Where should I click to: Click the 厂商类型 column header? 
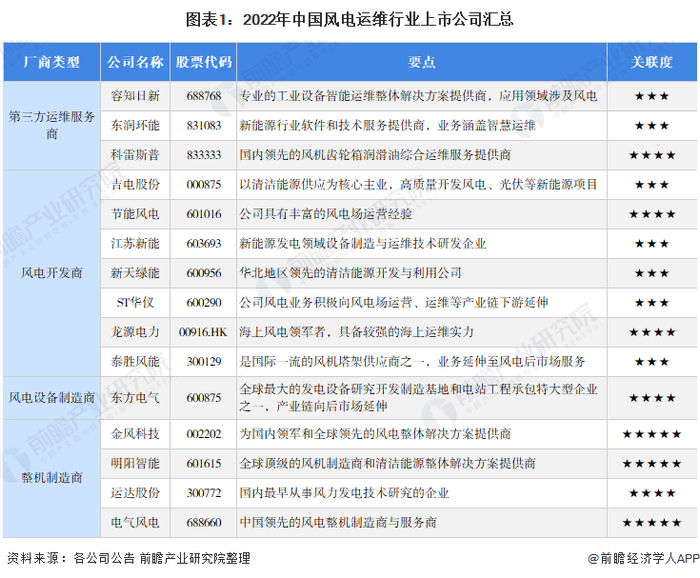[x=52, y=62]
